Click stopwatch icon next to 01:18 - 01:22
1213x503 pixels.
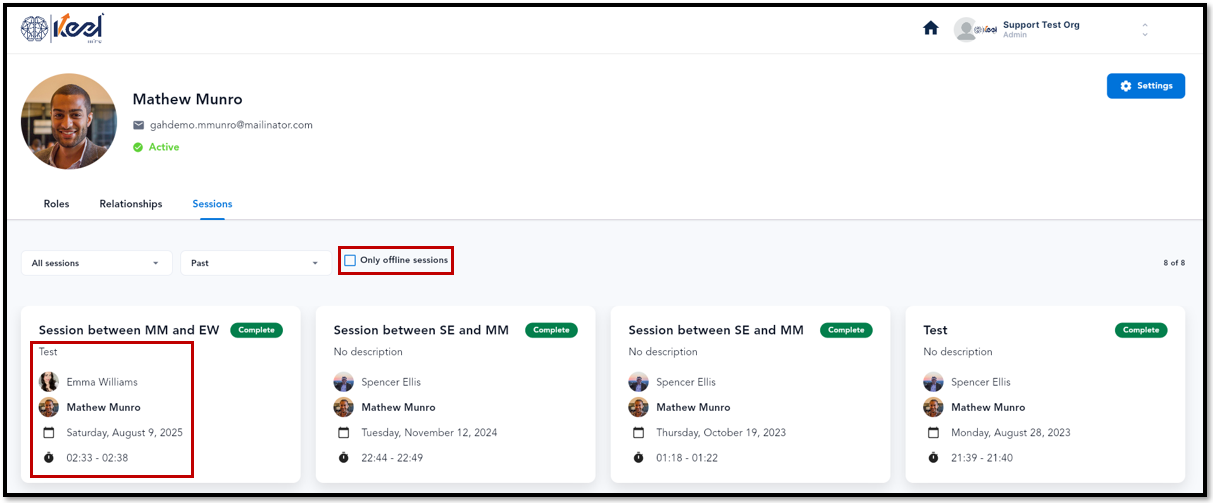[639, 458]
